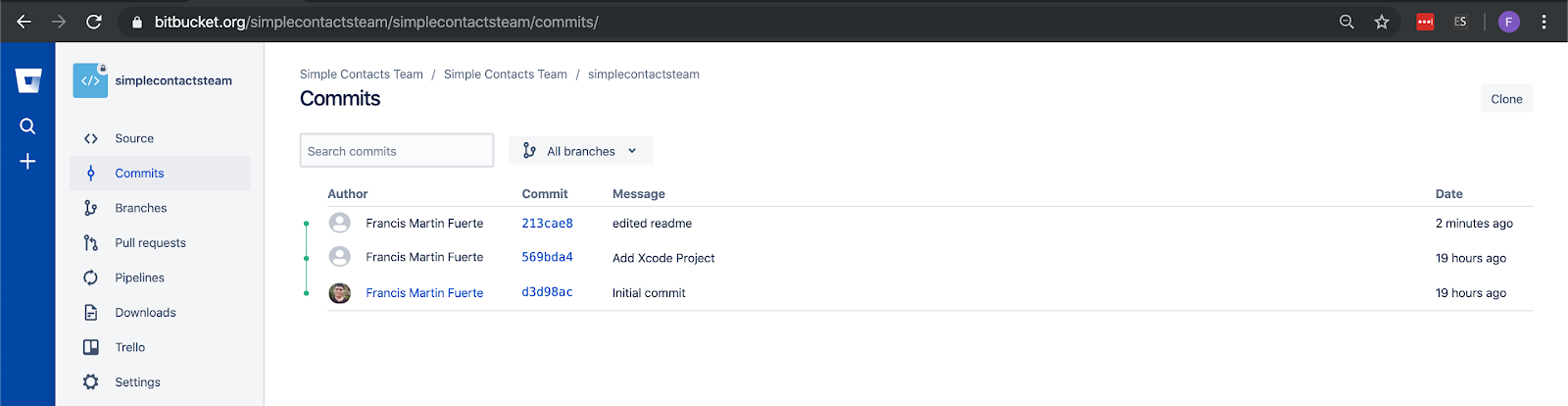Screen dimensions: 1568x406
Task: Click the plus create icon in sidebar
Action: pos(27,162)
